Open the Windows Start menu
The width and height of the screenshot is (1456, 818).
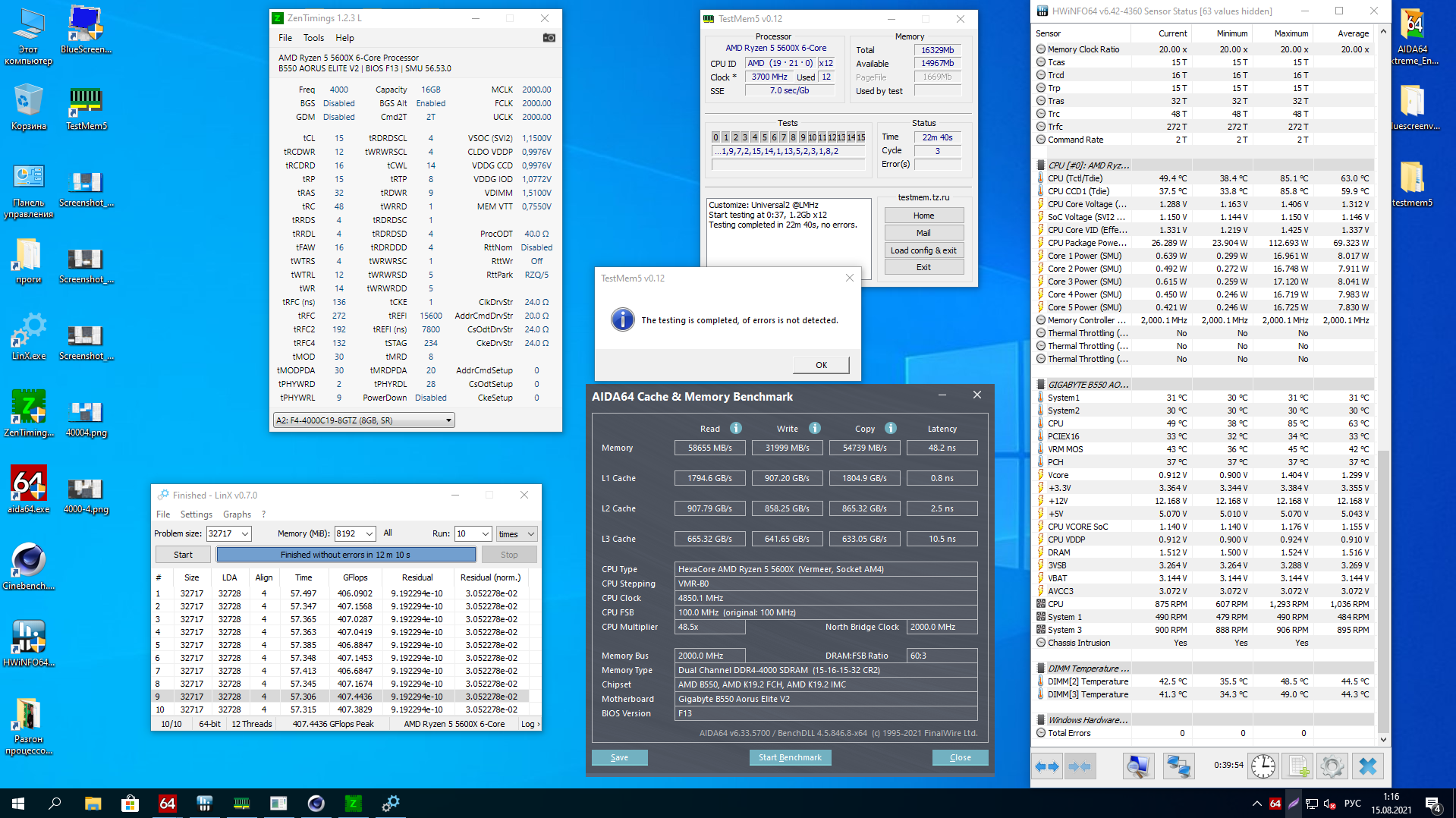coord(18,804)
